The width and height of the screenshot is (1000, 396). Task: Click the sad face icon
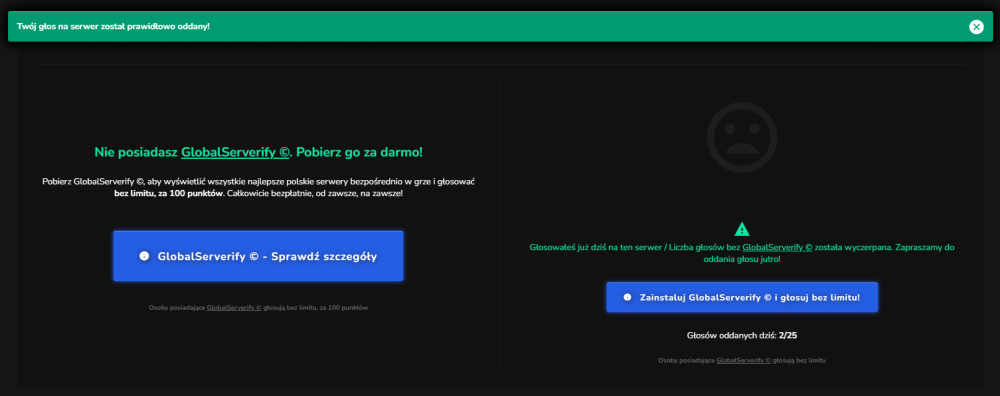pos(742,137)
